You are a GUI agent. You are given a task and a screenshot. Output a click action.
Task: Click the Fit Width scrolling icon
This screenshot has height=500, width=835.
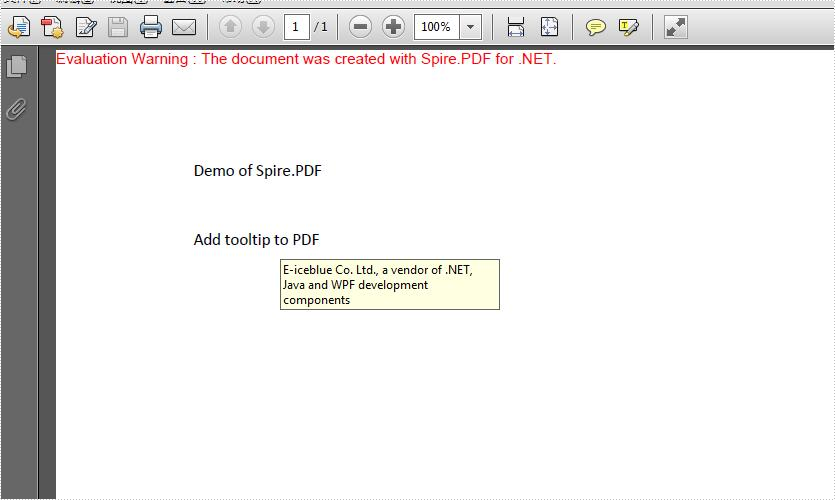click(x=515, y=27)
